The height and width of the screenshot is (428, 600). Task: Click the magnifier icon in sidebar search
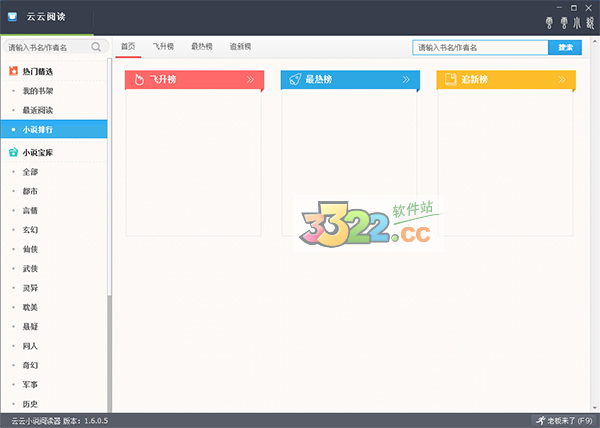97,46
